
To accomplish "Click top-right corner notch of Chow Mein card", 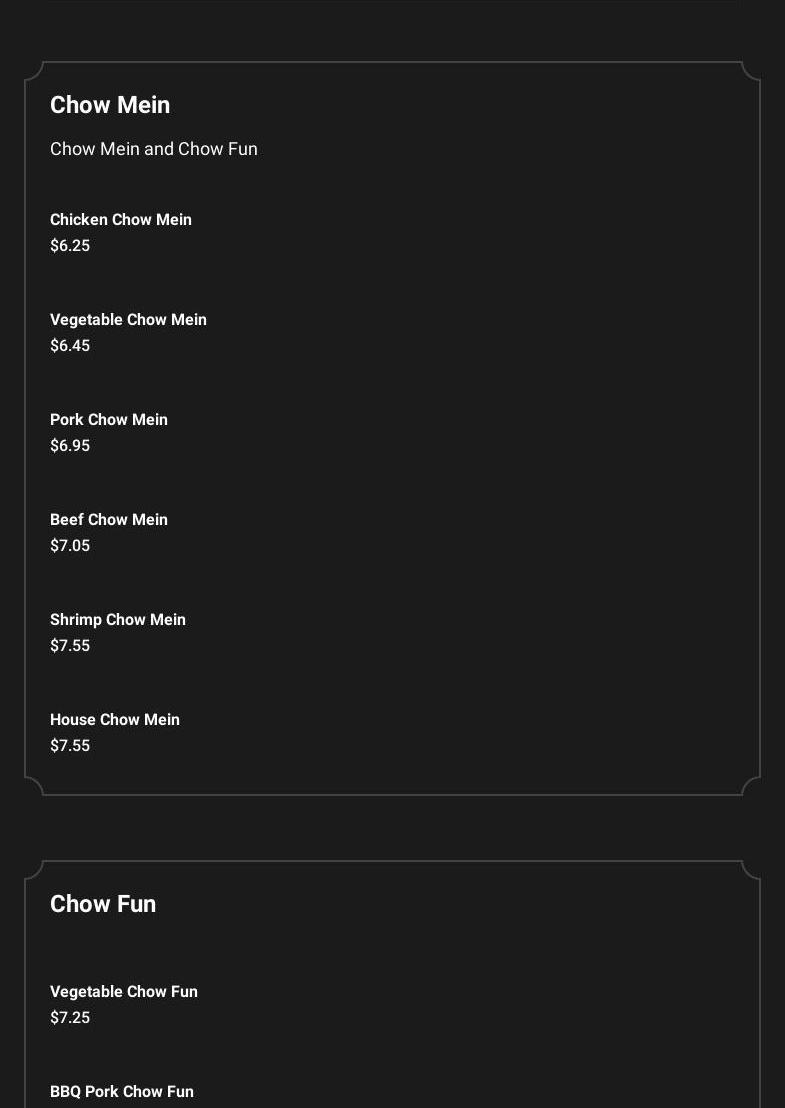I will click(751, 71).
